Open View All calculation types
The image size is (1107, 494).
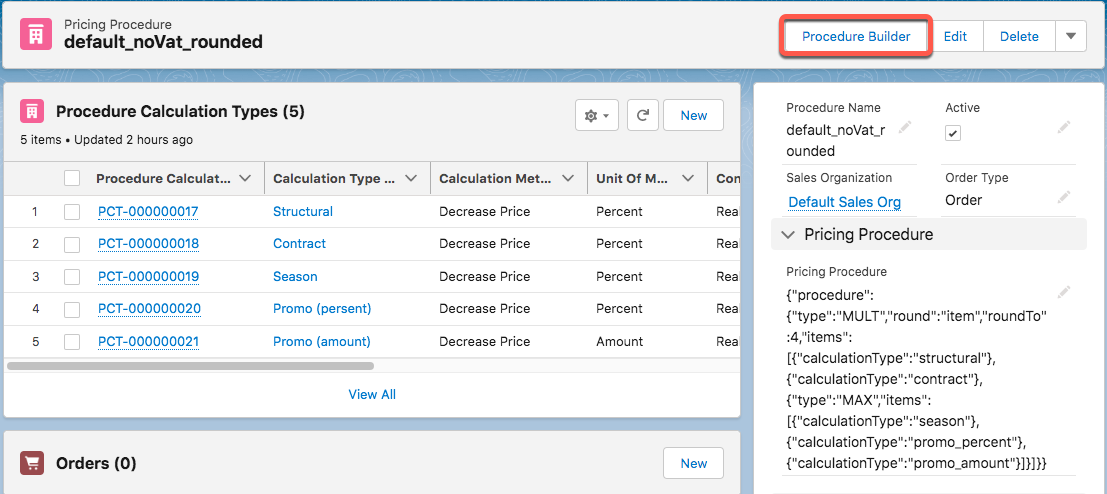(372, 394)
